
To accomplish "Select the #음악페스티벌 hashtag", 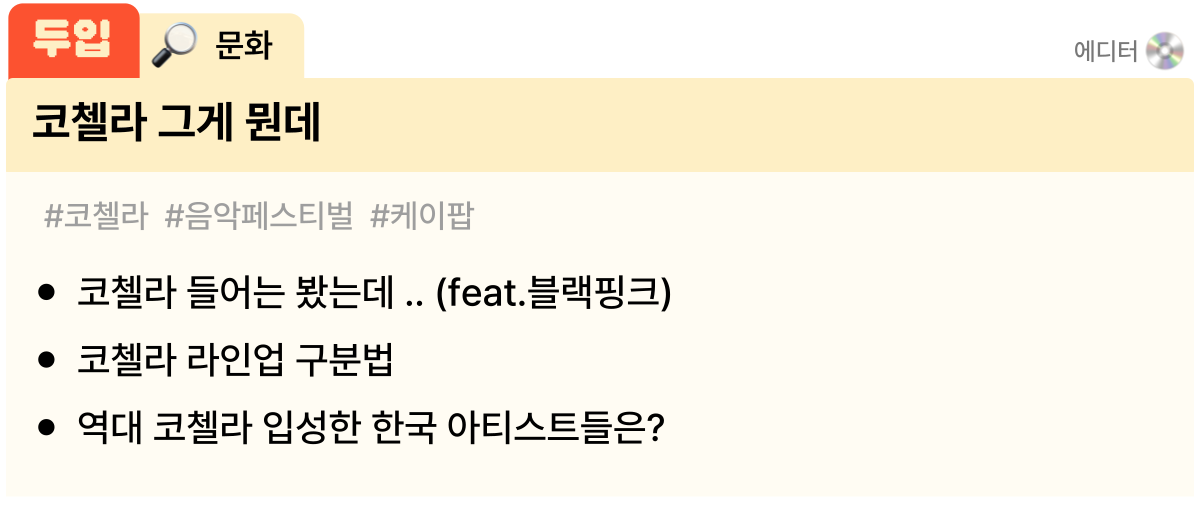I will 259,216.
